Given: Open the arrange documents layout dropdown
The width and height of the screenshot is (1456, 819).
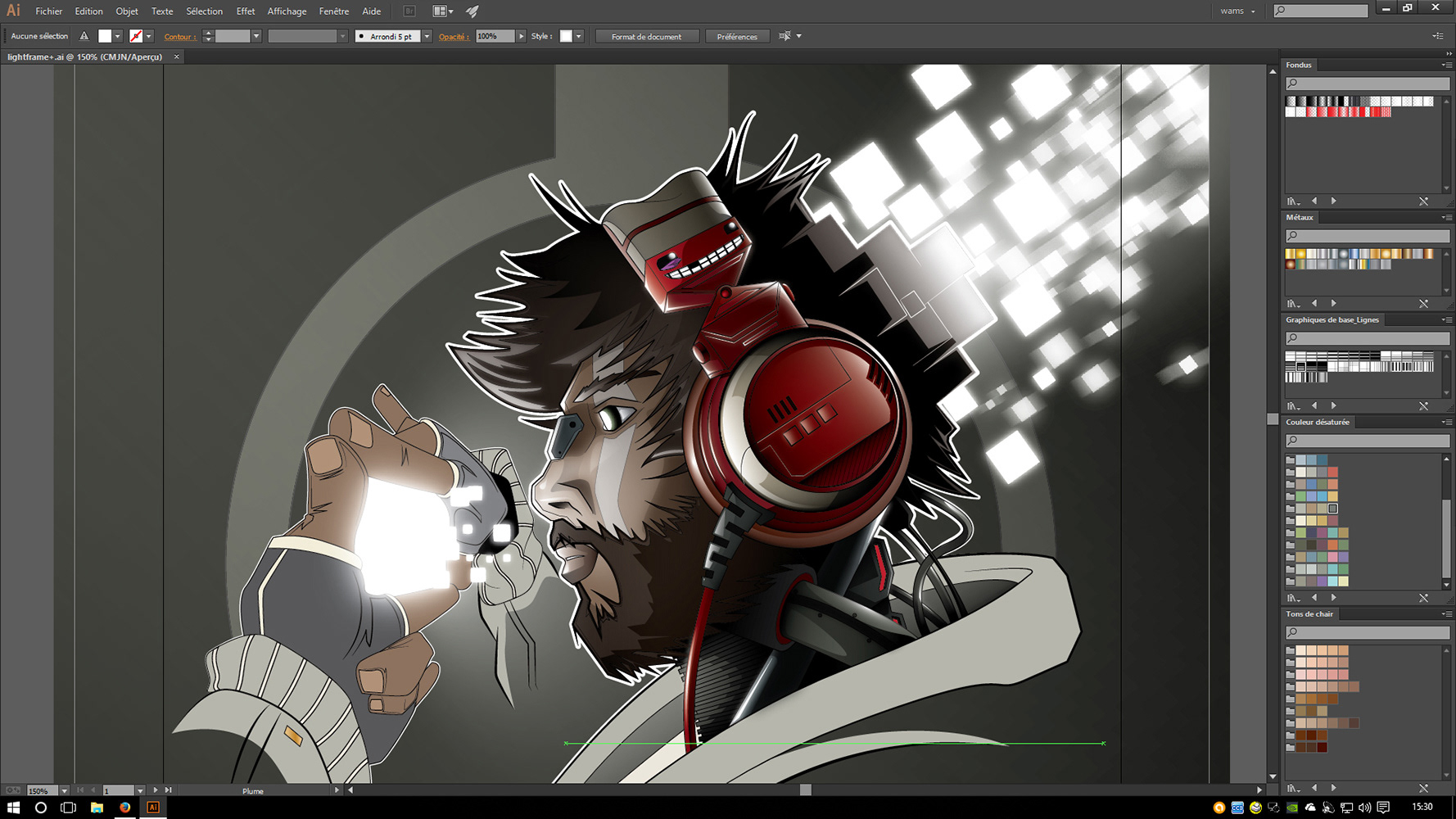Looking at the screenshot, I should (x=443, y=11).
